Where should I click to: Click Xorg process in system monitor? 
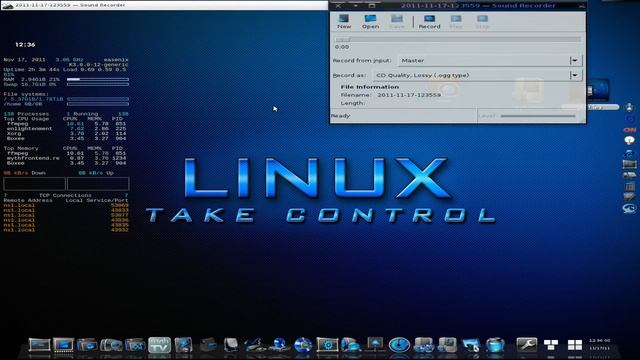14,133
